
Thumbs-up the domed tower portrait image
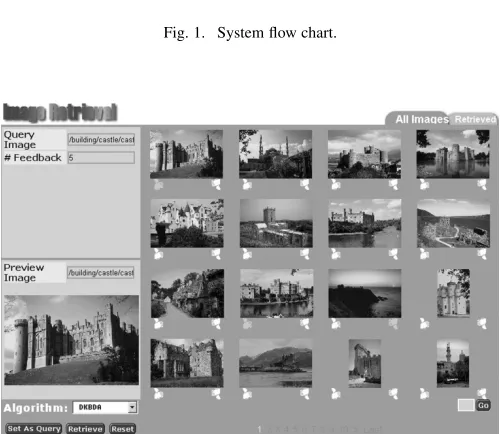pyautogui.click(x=424, y=394)
